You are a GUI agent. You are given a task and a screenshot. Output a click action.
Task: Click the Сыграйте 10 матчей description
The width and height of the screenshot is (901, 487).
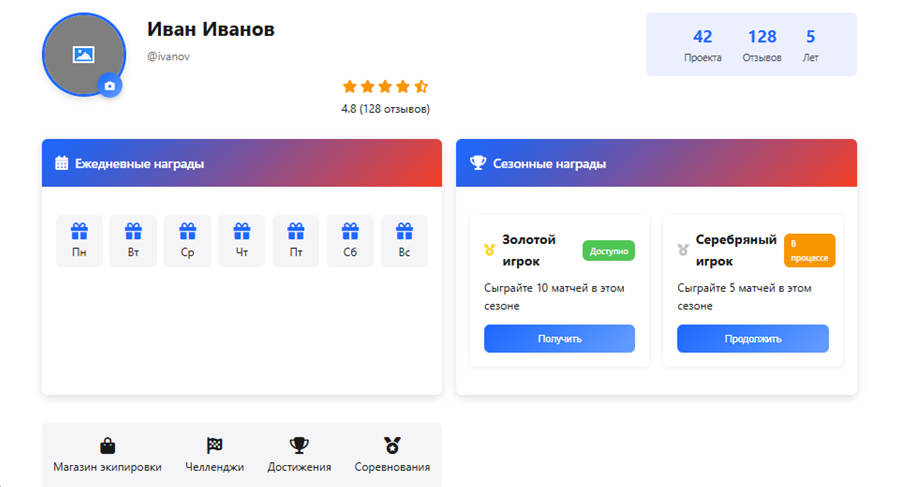(x=554, y=297)
